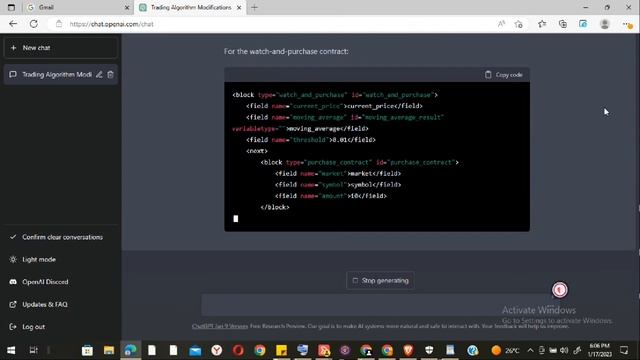The height and width of the screenshot is (360, 640).
Task: Go back to previous page
Action: (13, 24)
